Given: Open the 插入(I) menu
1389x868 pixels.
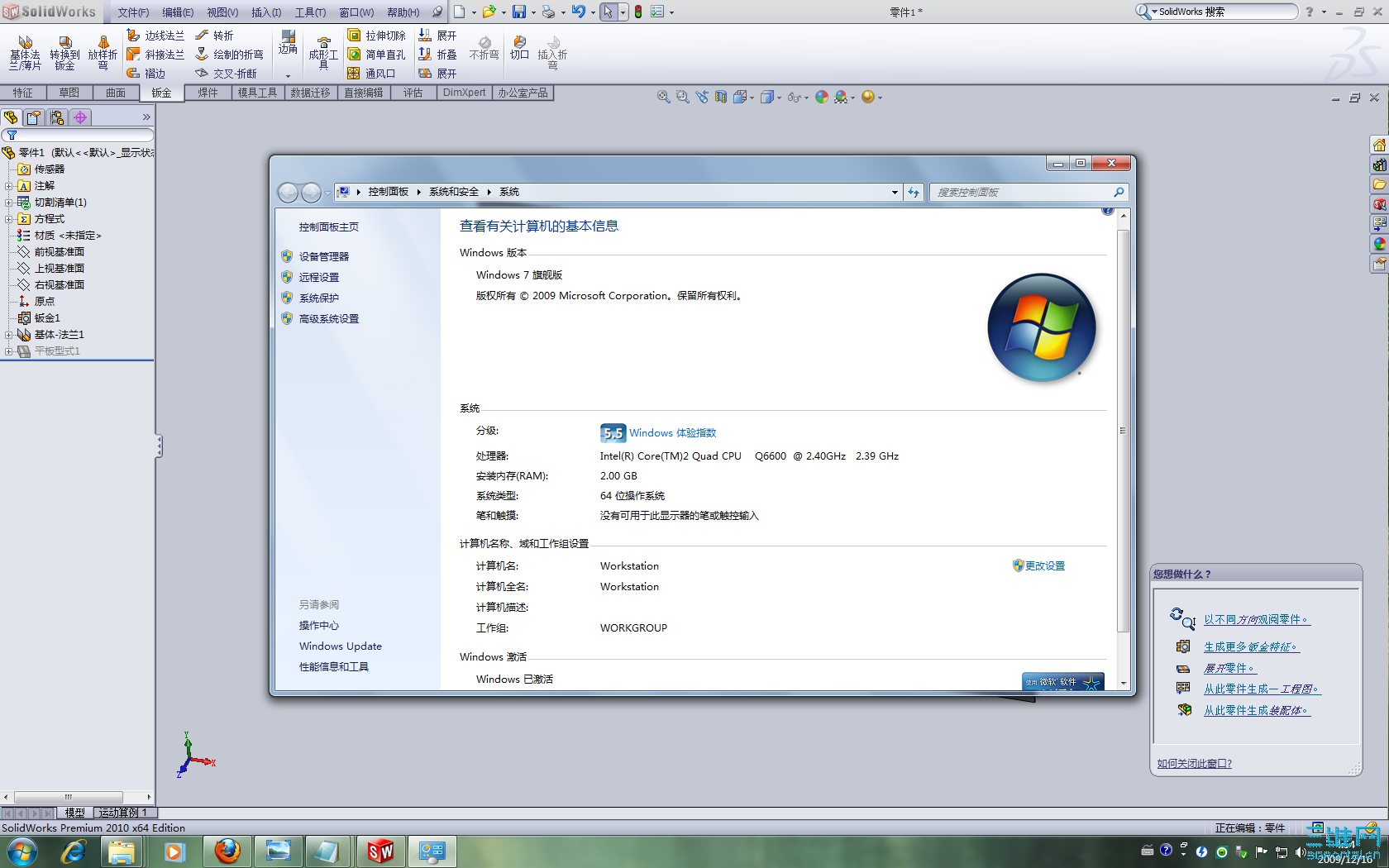Looking at the screenshot, I should [x=265, y=12].
